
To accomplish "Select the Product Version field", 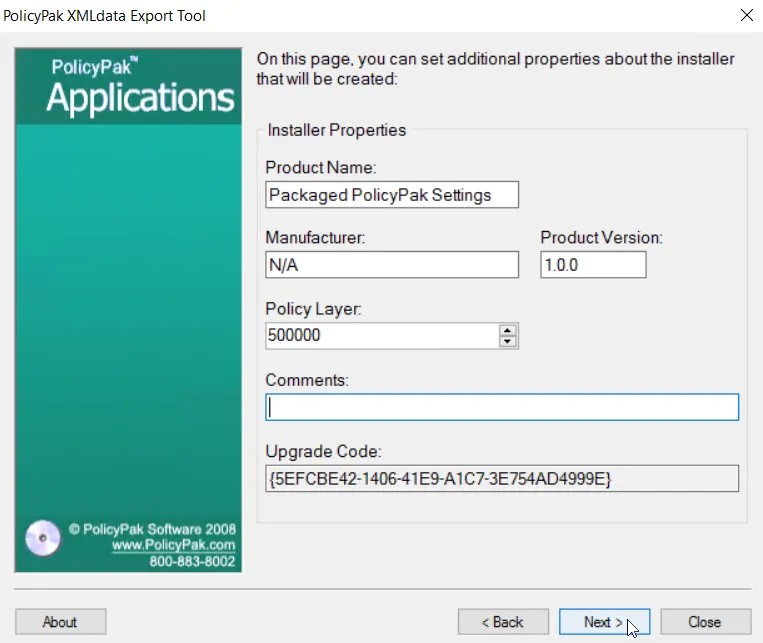I will coord(593,265).
